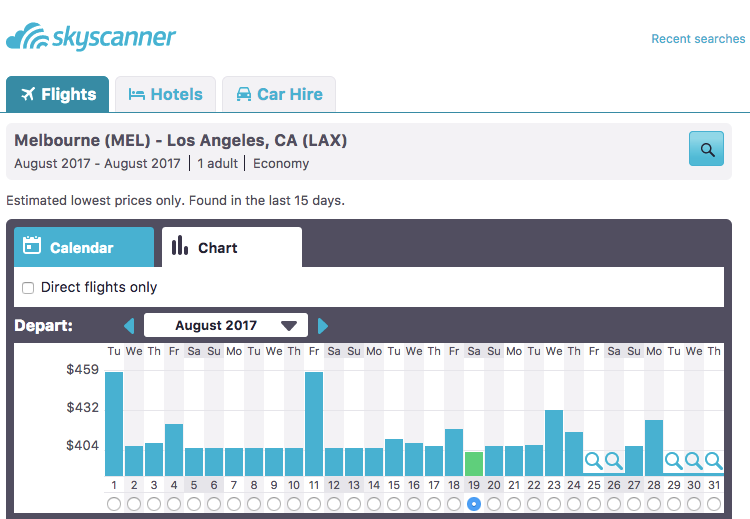
Task: Click the Melbourne to Los Angeles route heading
Action: [181, 140]
